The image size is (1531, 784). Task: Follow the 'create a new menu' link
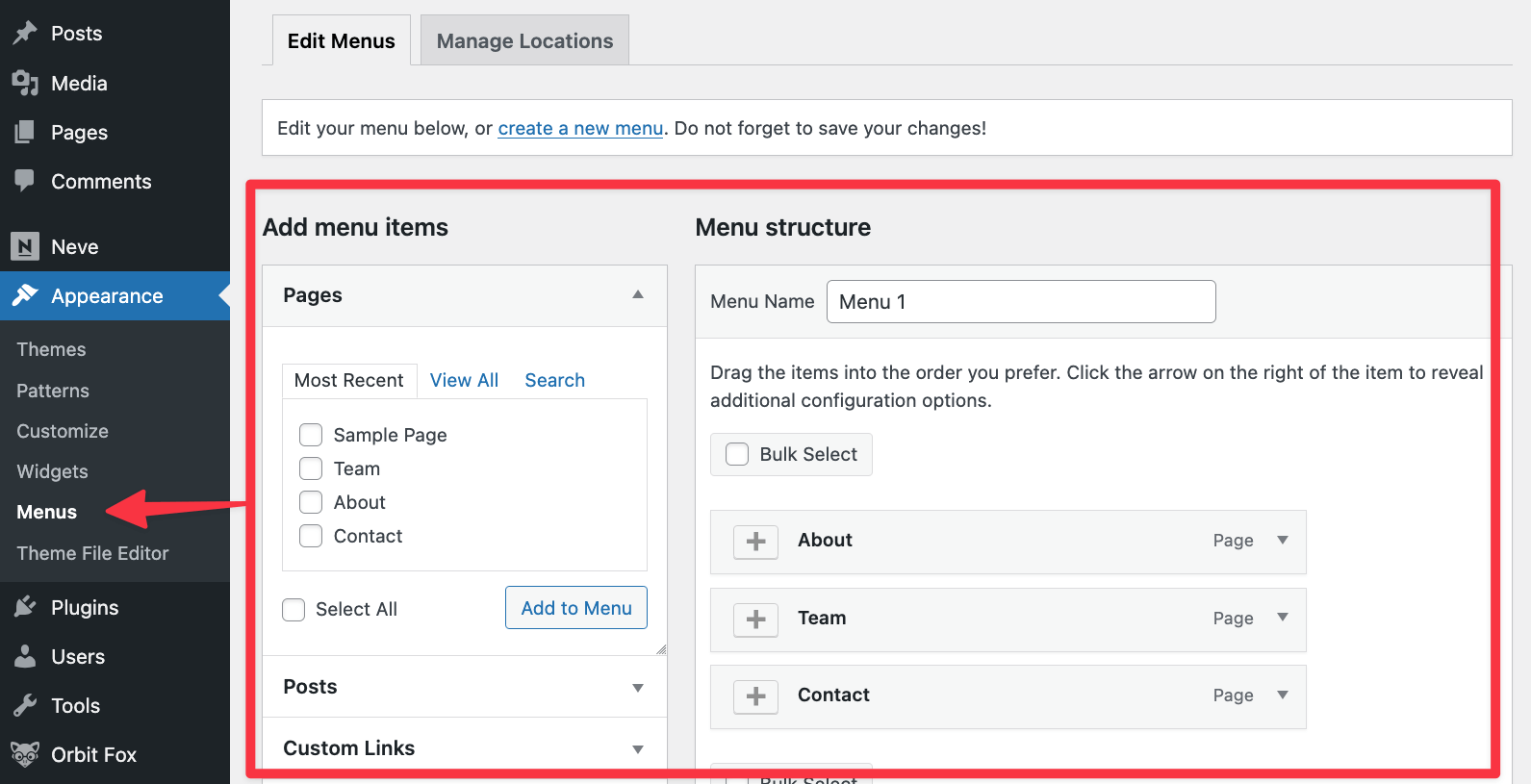coord(580,128)
